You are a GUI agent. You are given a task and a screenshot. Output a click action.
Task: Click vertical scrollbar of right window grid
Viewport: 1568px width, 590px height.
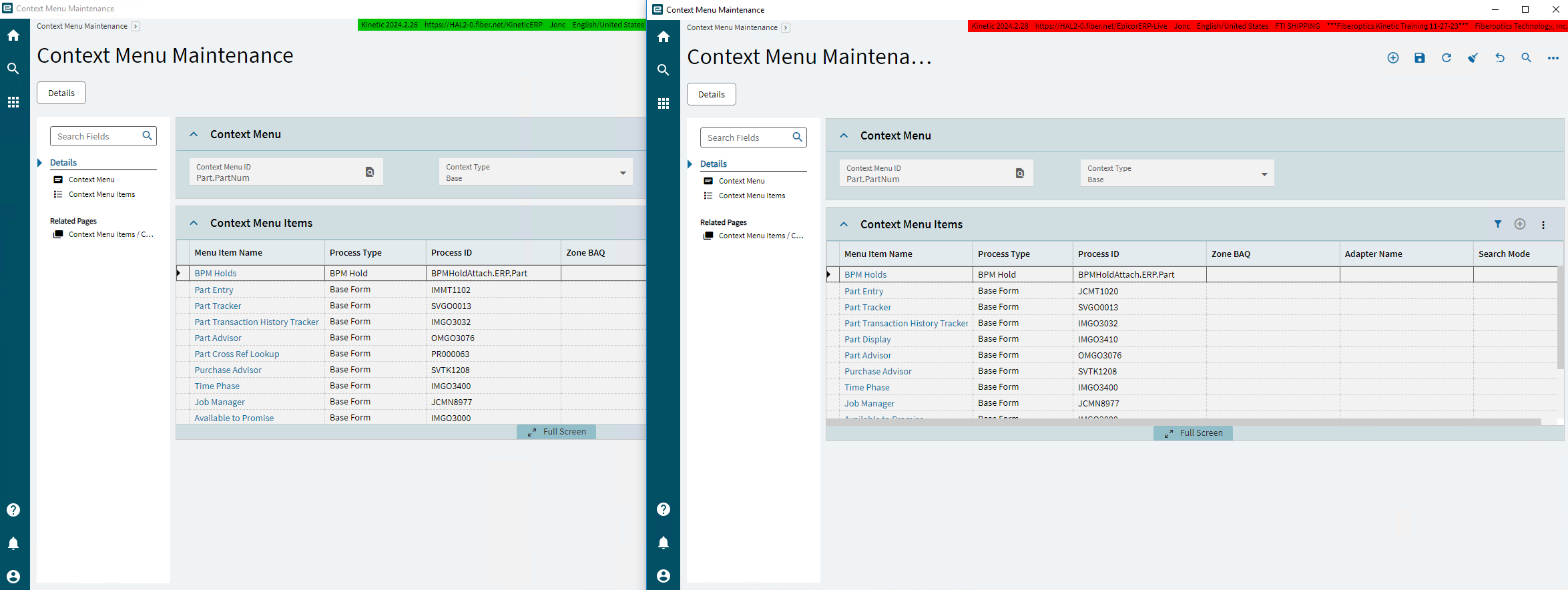point(1560,317)
